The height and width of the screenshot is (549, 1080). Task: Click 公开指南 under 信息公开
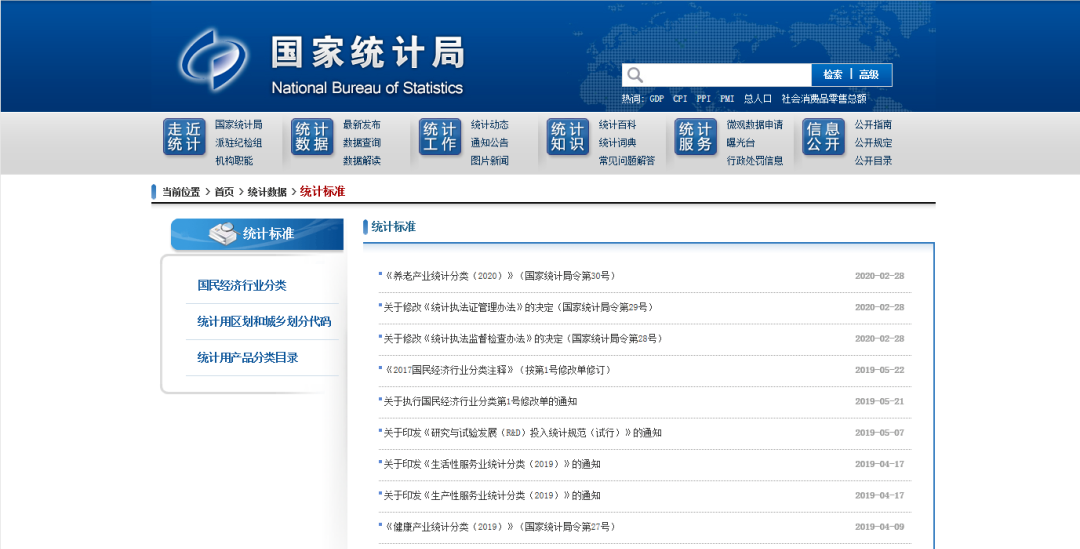click(873, 125)
